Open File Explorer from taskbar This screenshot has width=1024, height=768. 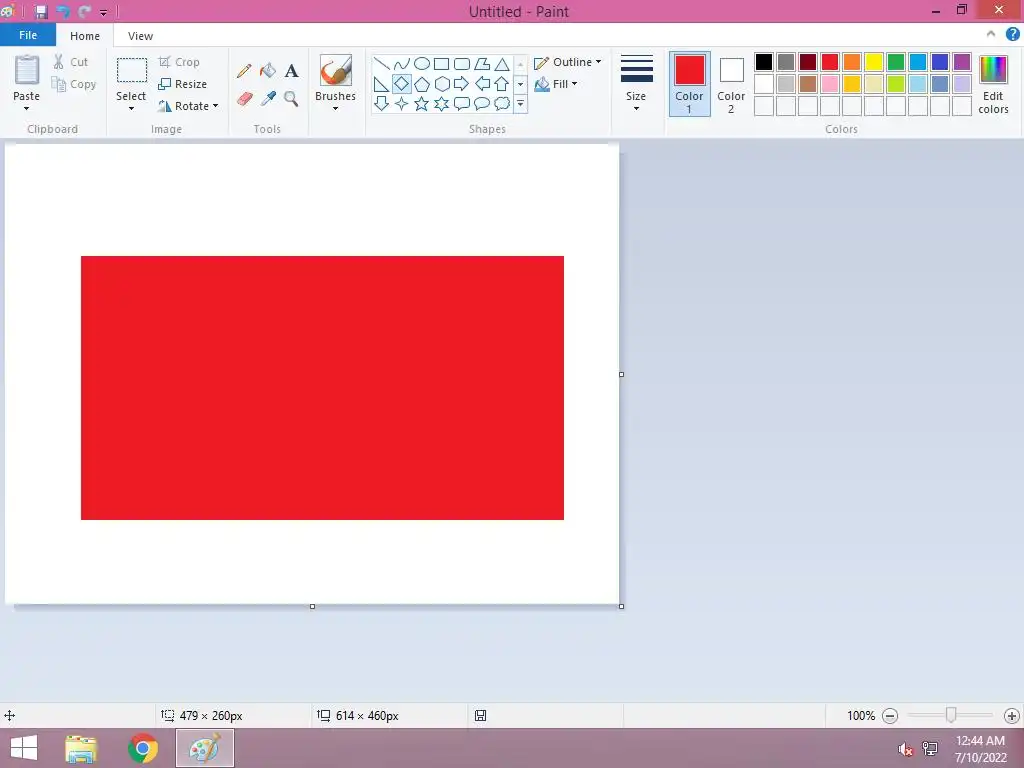(x=81, y=748)
